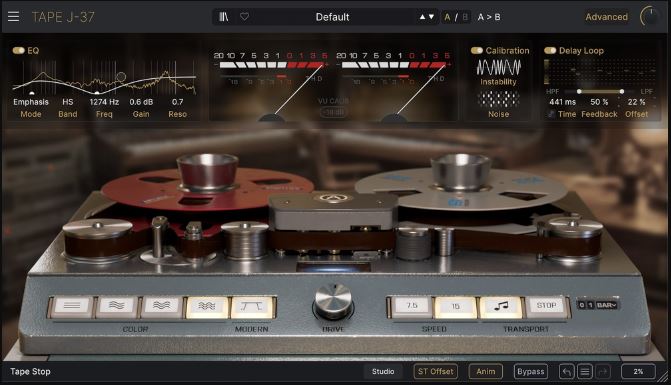The height and width of the screenshot is (385, 671).
Task: Select the next preset down arrow
Action: pos(431,17)
